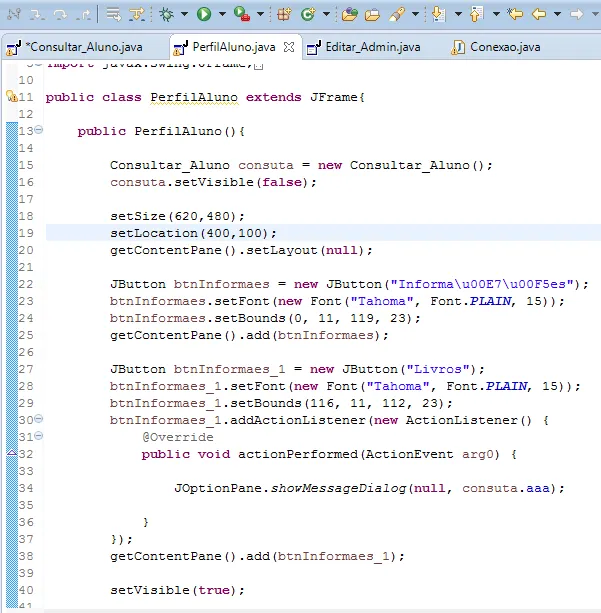
Task: Toggle the Use Step Filters icon
Action: (137, 14)
